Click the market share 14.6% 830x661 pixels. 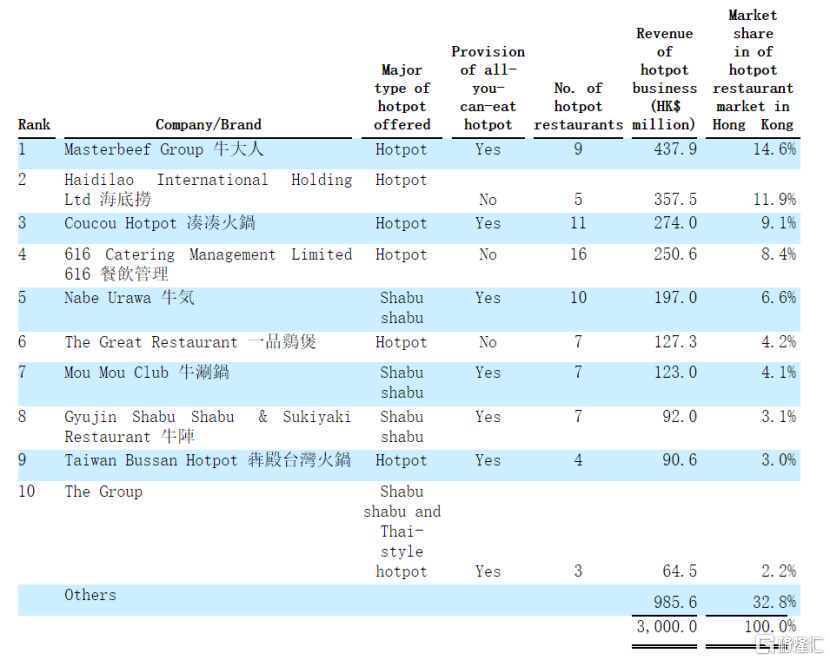[x=774, y=149]
